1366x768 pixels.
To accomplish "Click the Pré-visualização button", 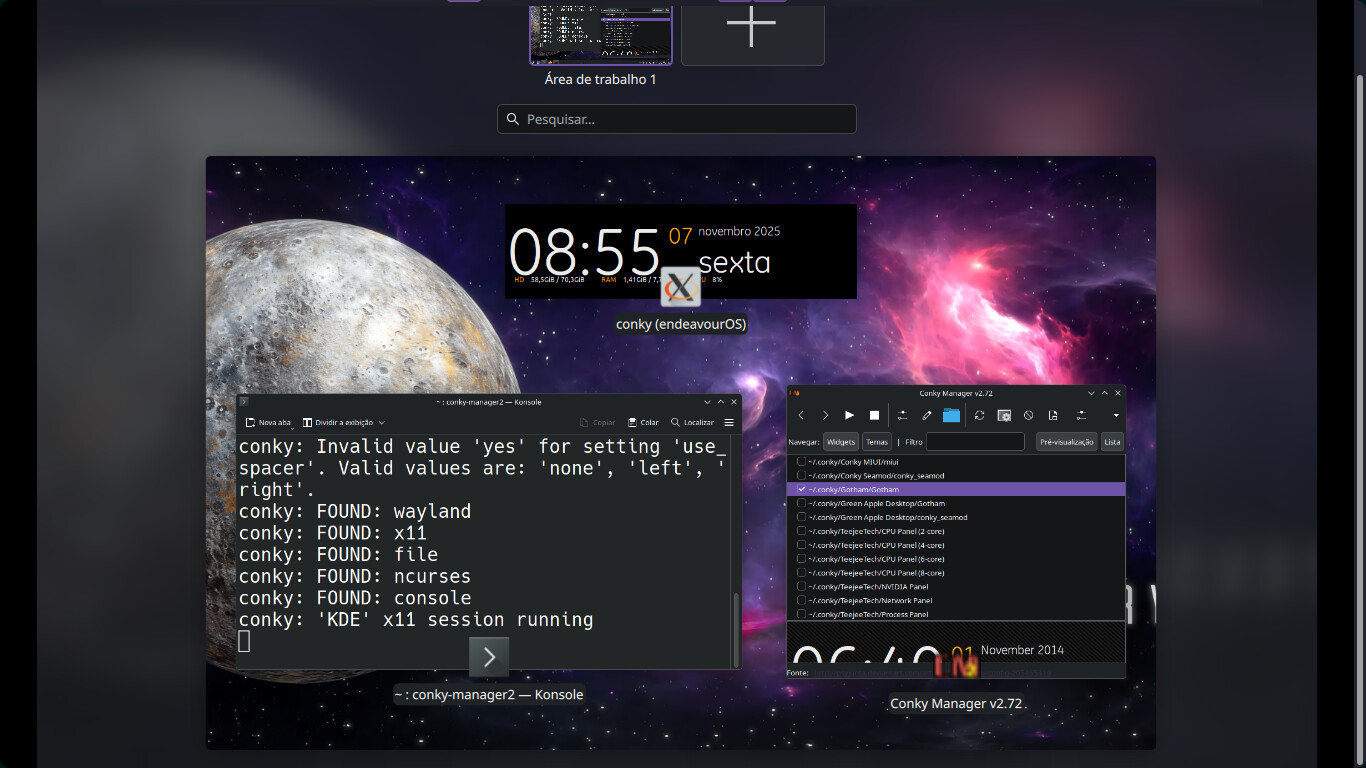I will pyautogui.click(x=1066, y=442).
